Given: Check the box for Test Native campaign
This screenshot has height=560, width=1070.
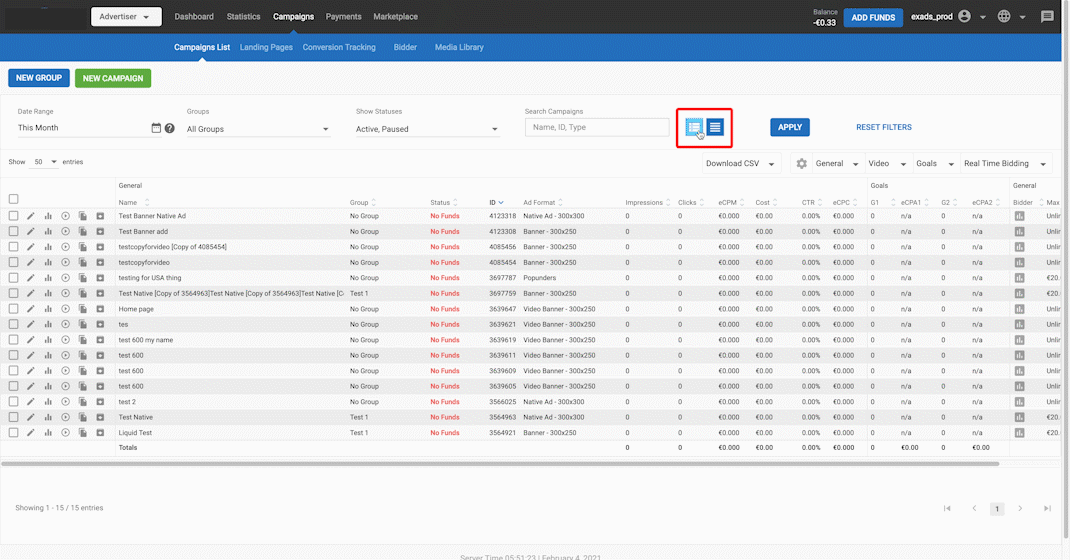Looking at the screenshot, I should [14, 418].
